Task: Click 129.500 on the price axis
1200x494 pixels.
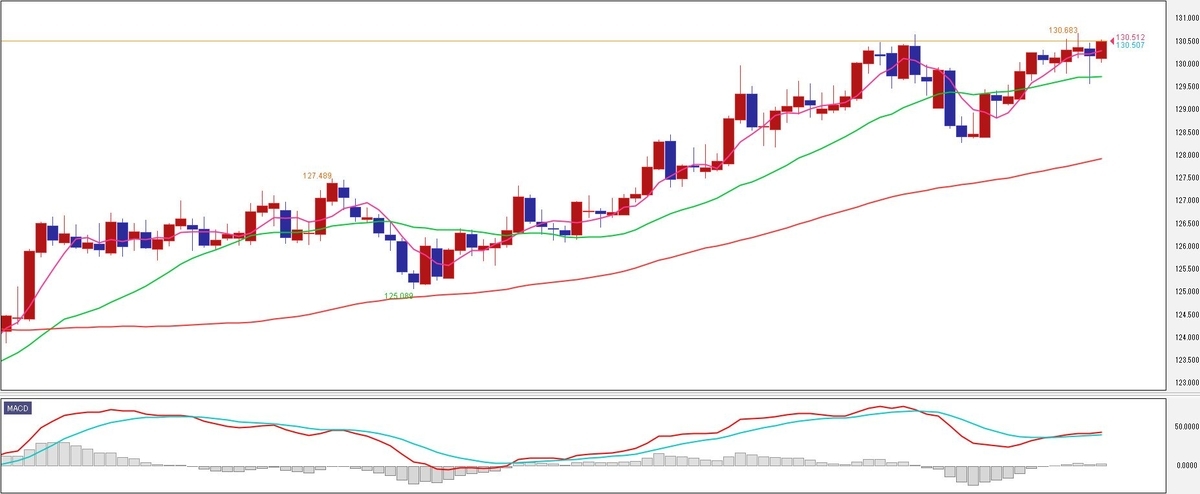Action: (1186, 87)
